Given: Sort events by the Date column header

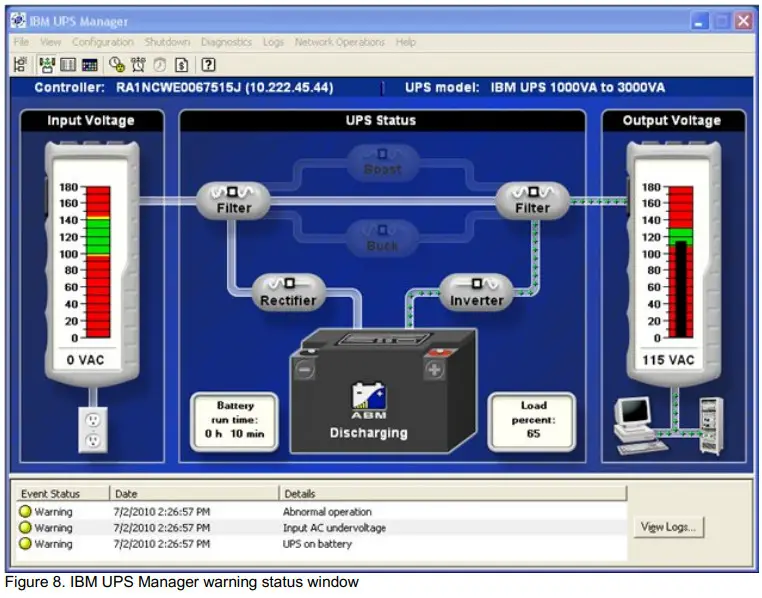Looking at the screenshot, I should (x=194, y=493).
